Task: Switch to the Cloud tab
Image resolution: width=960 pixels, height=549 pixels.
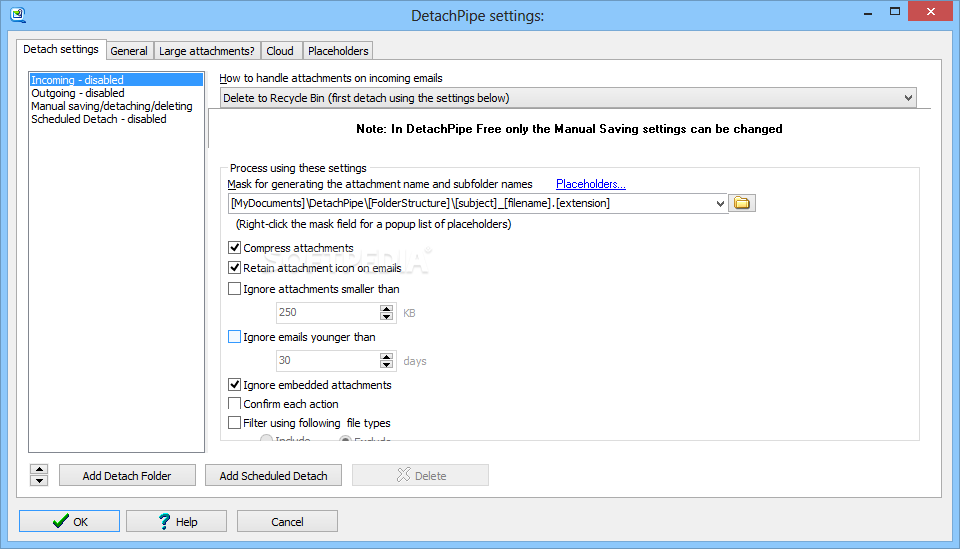Action: coord(280,51)
